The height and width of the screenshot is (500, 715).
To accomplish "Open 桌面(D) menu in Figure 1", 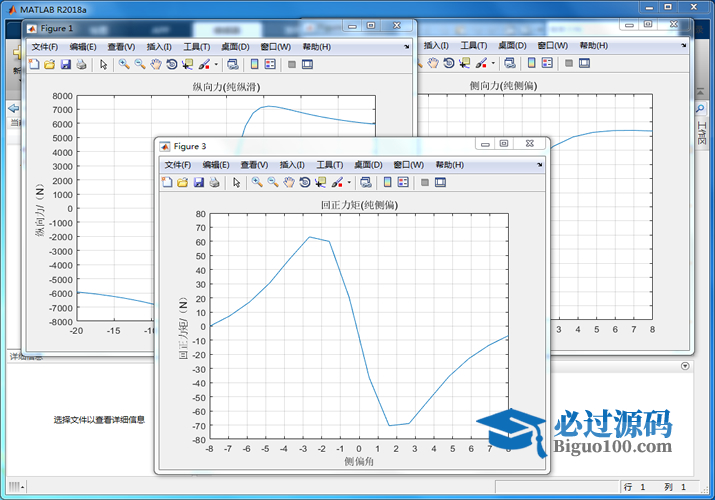I will coord(235,47).
